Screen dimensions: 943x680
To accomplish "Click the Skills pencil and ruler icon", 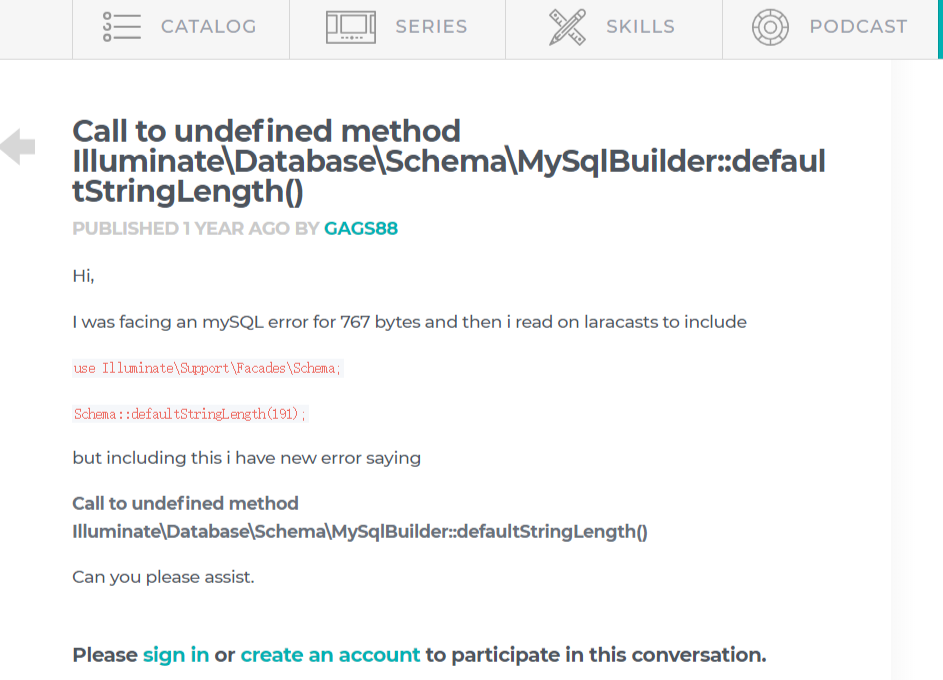I will tap(568, 27).
